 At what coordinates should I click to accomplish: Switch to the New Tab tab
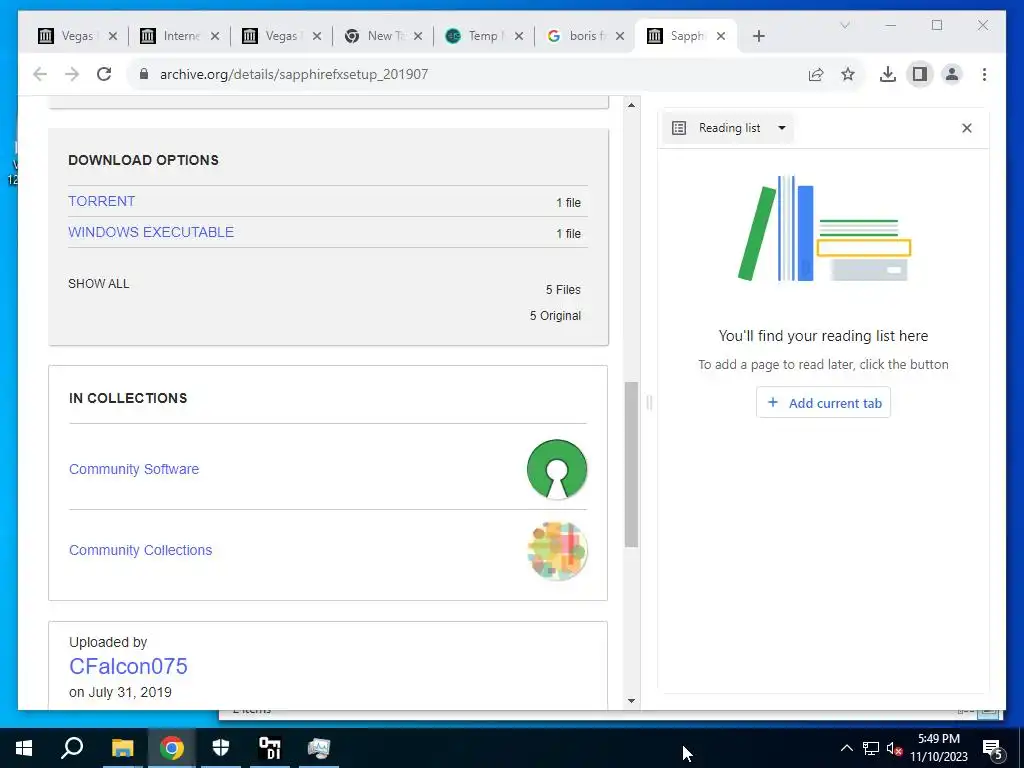click(383, 36)
